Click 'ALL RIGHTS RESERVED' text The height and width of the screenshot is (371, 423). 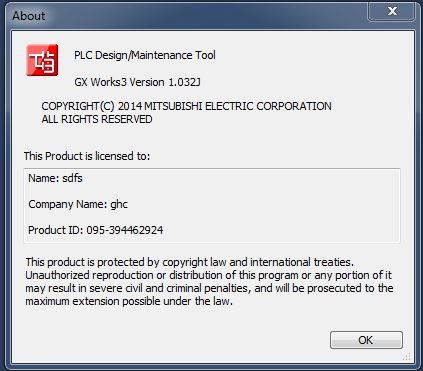[97, 119]
